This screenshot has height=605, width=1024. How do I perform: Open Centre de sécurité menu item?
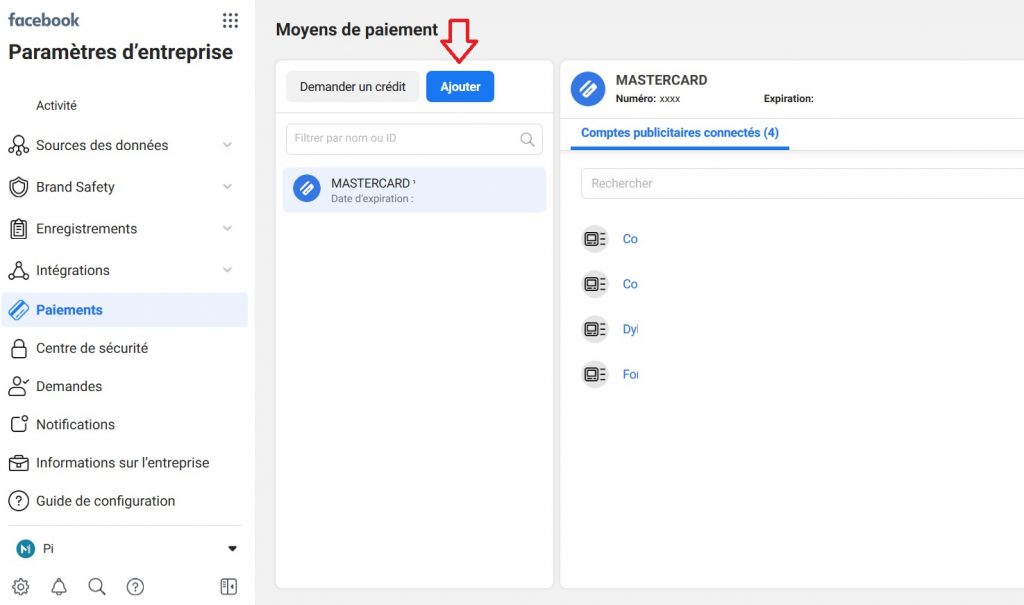click(x=92, y=348)
